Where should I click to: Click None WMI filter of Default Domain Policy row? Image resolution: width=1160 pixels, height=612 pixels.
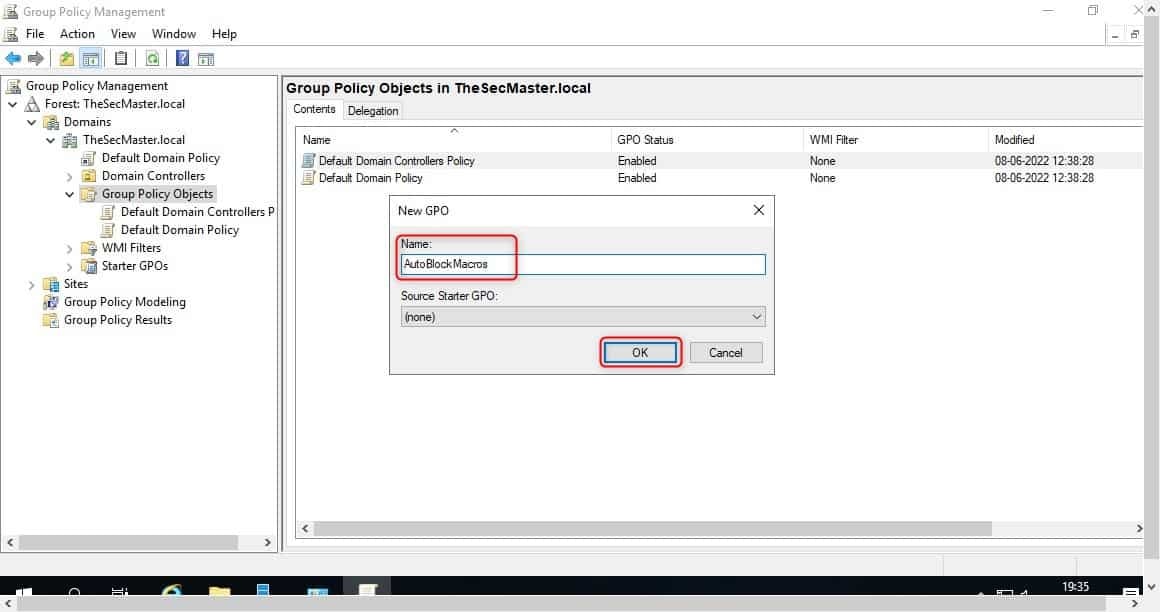click(x=822, y=178)
